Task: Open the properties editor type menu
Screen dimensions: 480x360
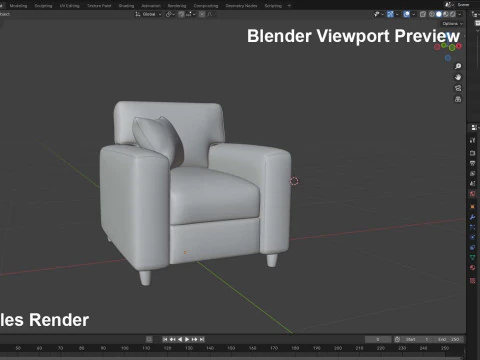Action: point(474,127)
